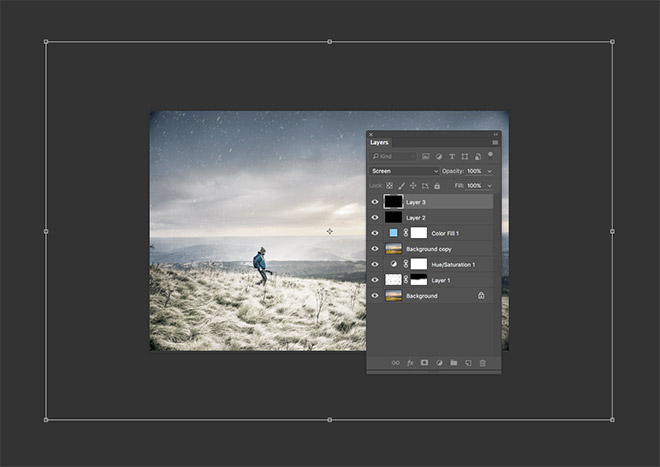
Task: Hide the Hue/Saturation 1 adjustment layer
Action: [375, 264]
